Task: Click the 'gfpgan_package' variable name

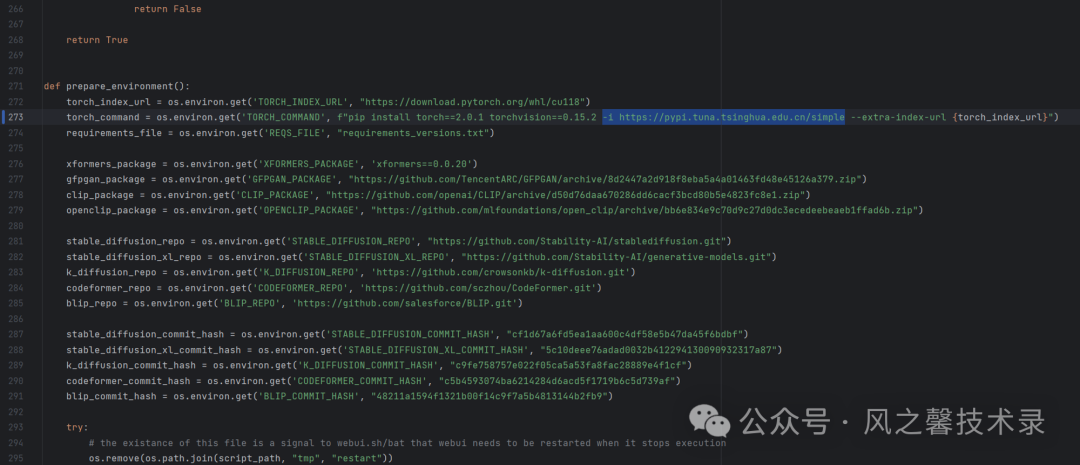Action: (105, 179)
